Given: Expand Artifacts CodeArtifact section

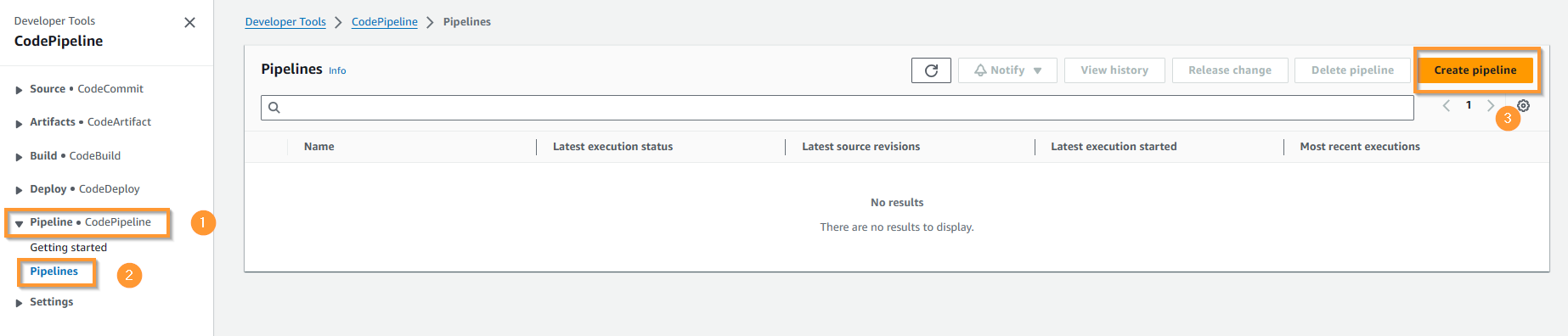Looking at the screenshot, I should point(19,123).
